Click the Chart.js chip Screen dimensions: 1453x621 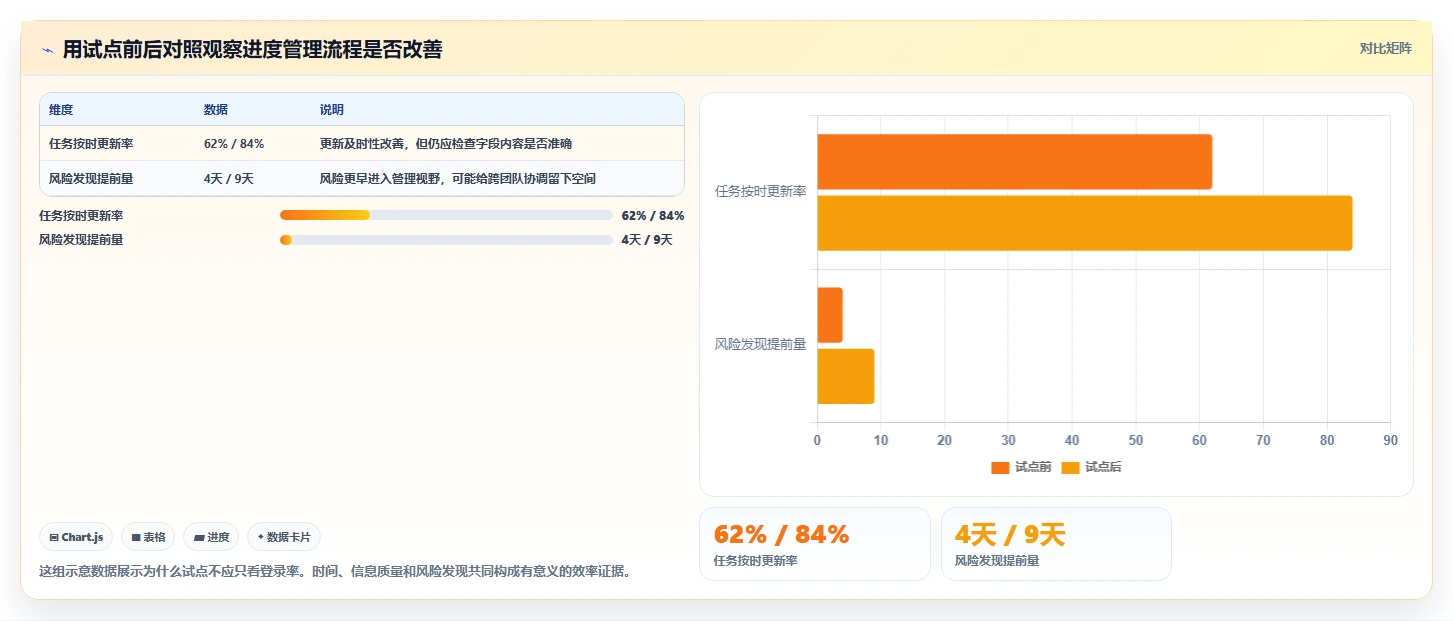point(76,537)
